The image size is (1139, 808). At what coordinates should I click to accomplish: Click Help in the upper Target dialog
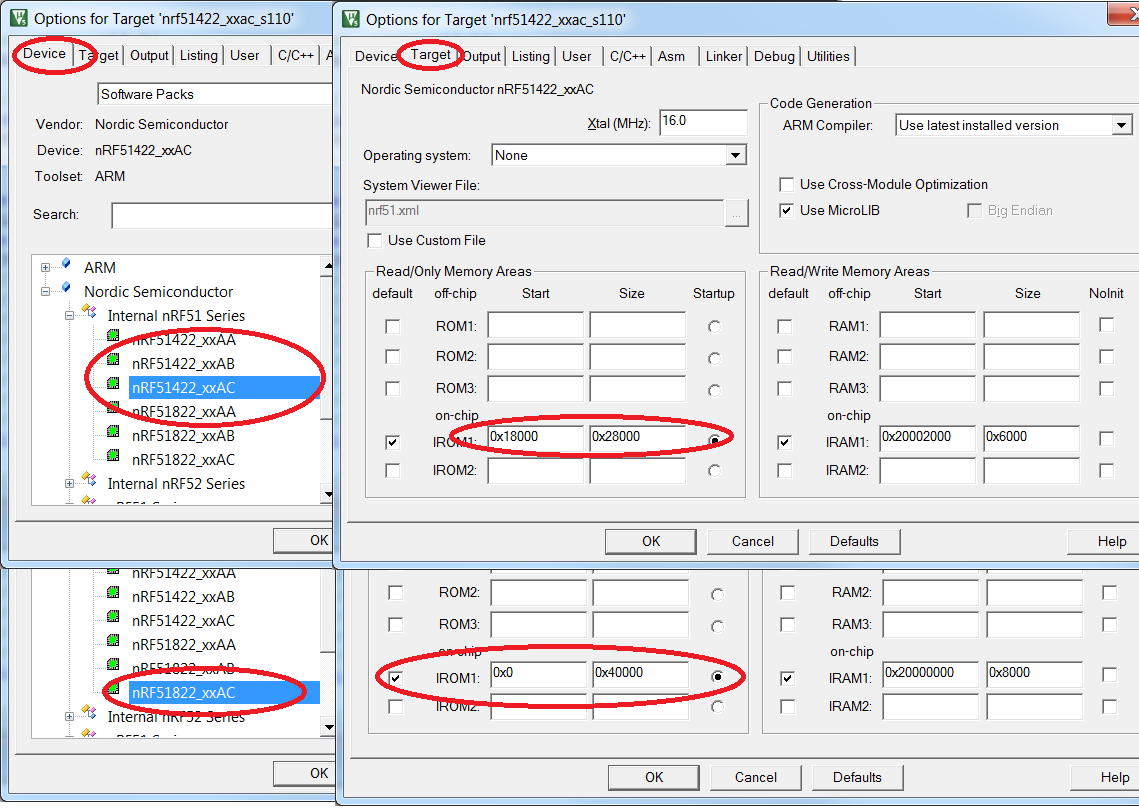click(x=1104, y=541)
